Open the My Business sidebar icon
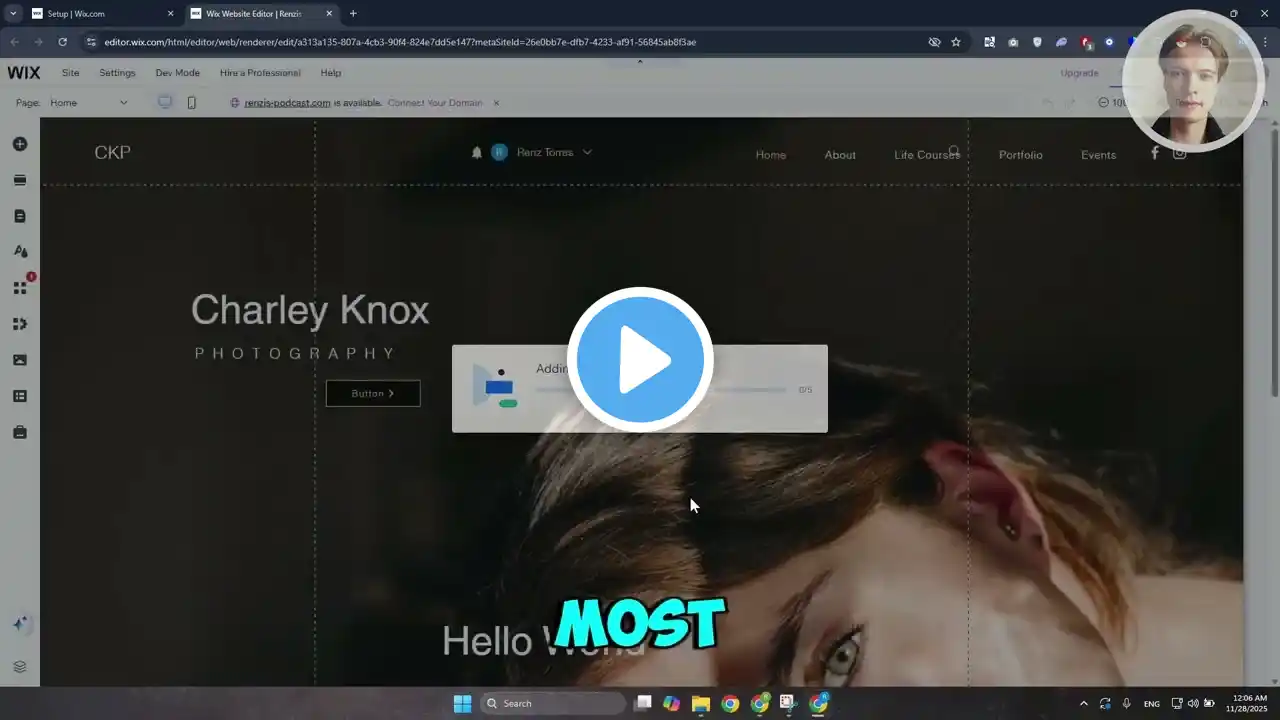This screenshot has height=720, width=1280. [x=20, y=324]
